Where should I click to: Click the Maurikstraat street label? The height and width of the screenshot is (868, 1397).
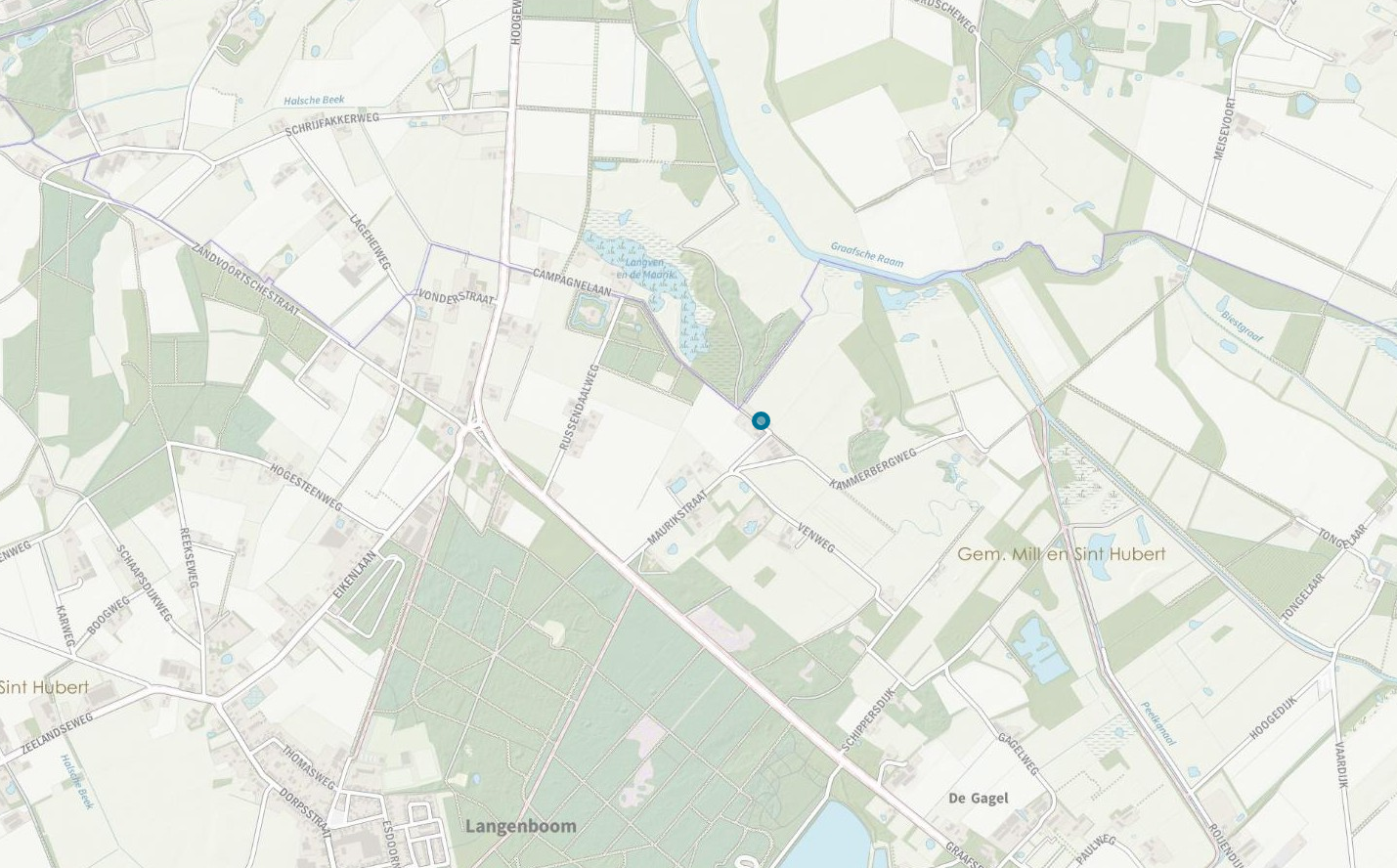pyautogui.click(x=677, y=518)
